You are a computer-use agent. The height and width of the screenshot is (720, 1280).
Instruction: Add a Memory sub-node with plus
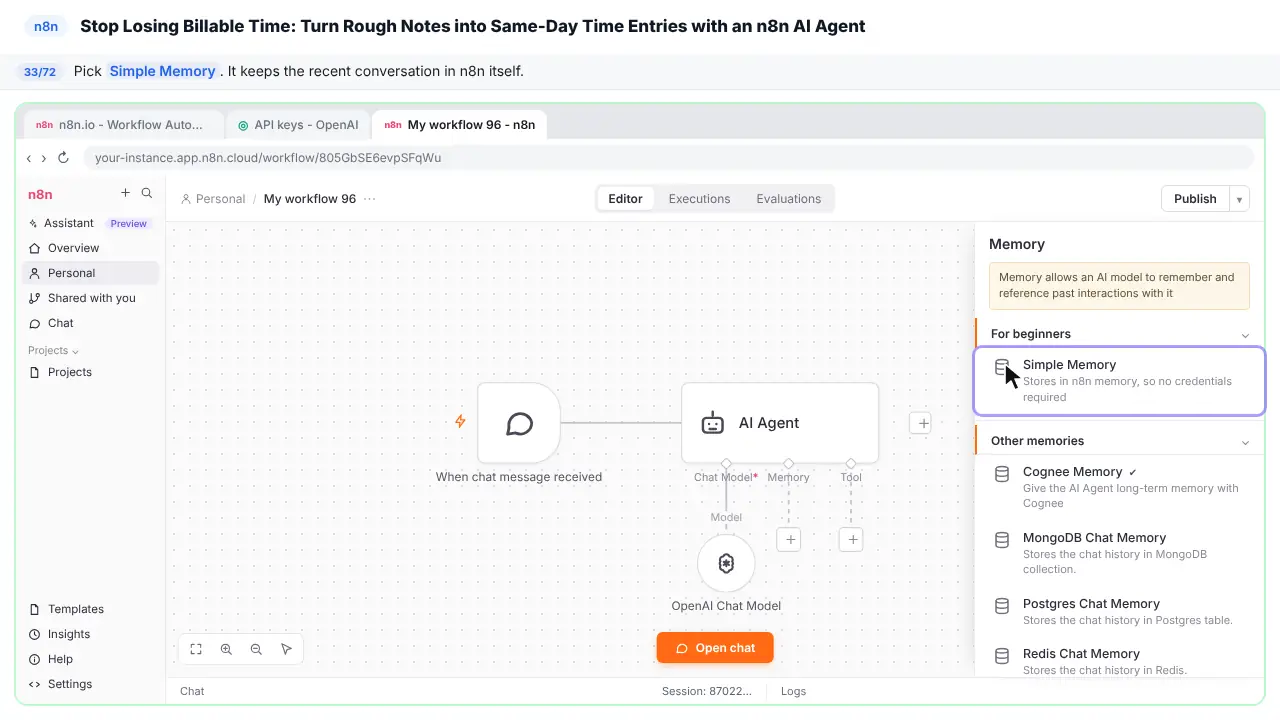click(789, 540)
